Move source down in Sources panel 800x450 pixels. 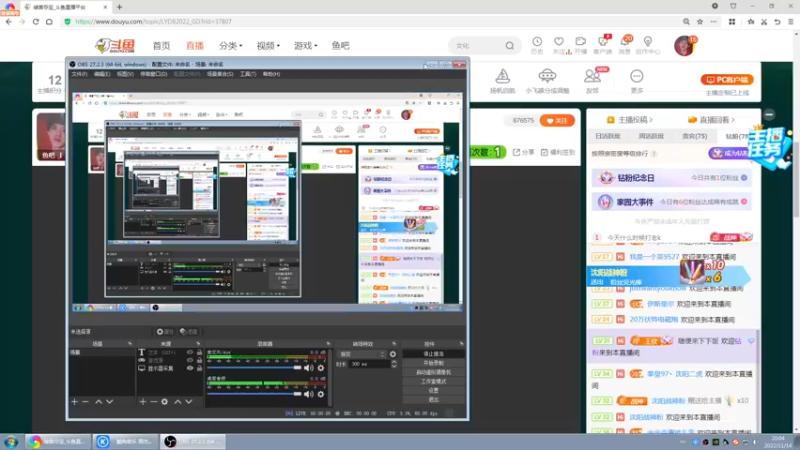click(189, 402)
